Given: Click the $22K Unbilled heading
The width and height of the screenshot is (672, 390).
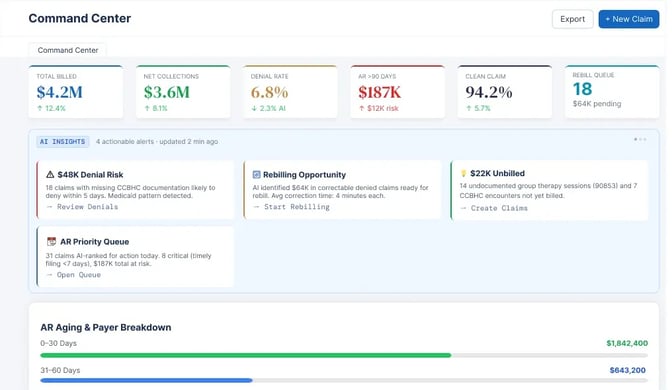Looking at the screenshot, I should click(497, 173).
